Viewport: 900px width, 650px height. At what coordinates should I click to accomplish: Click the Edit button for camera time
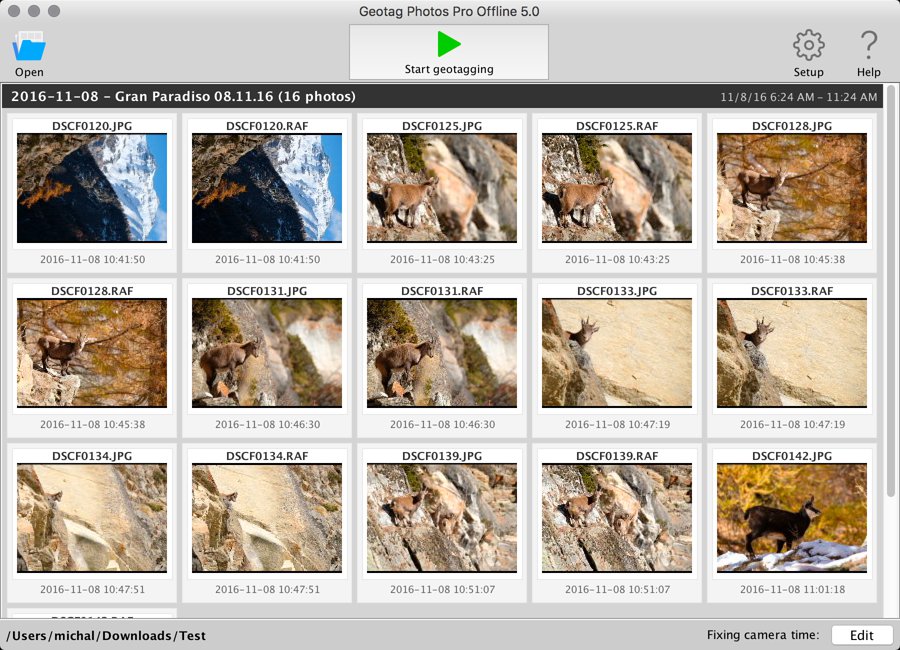pyautogui.click(x=862, y=635)
